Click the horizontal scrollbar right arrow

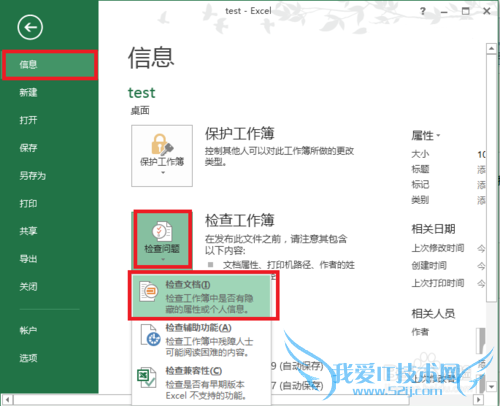pos(479,399)
